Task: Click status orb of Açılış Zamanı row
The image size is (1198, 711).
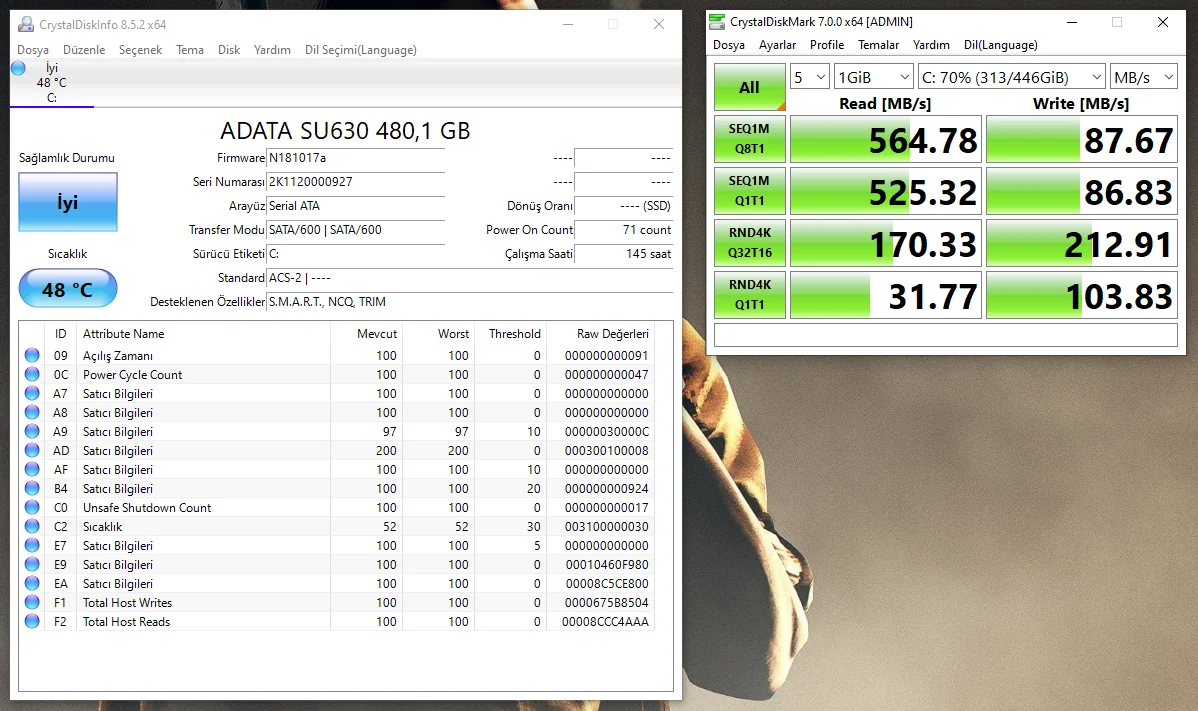Action: pos(32,355)
